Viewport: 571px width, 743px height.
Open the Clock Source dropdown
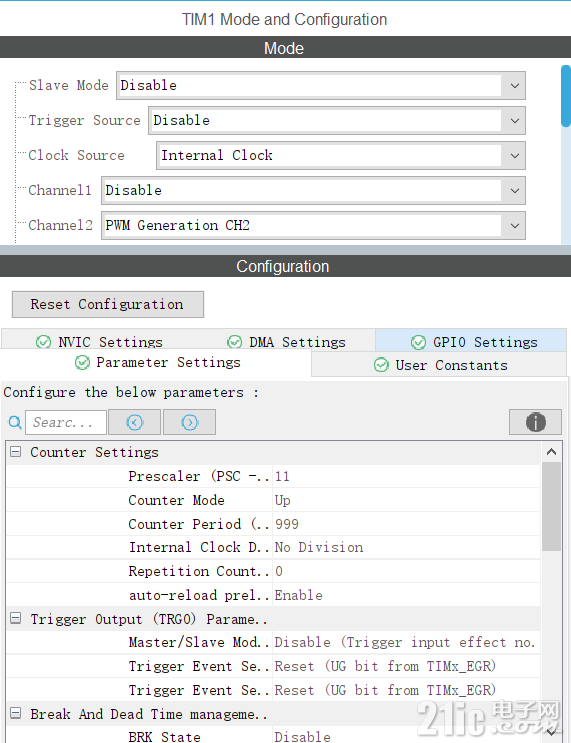coord(341,155)
